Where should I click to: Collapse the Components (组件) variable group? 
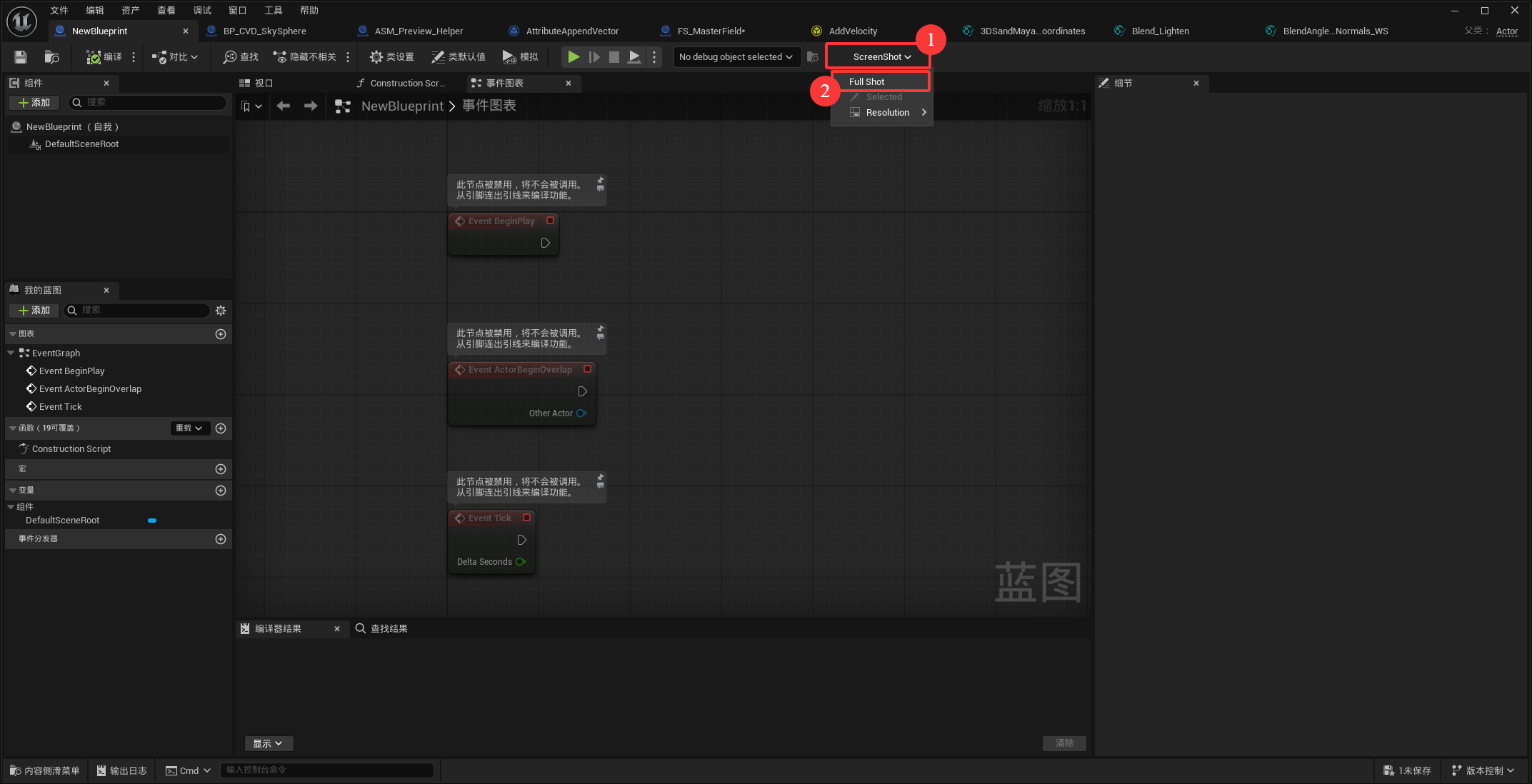(x=11, y=507)
